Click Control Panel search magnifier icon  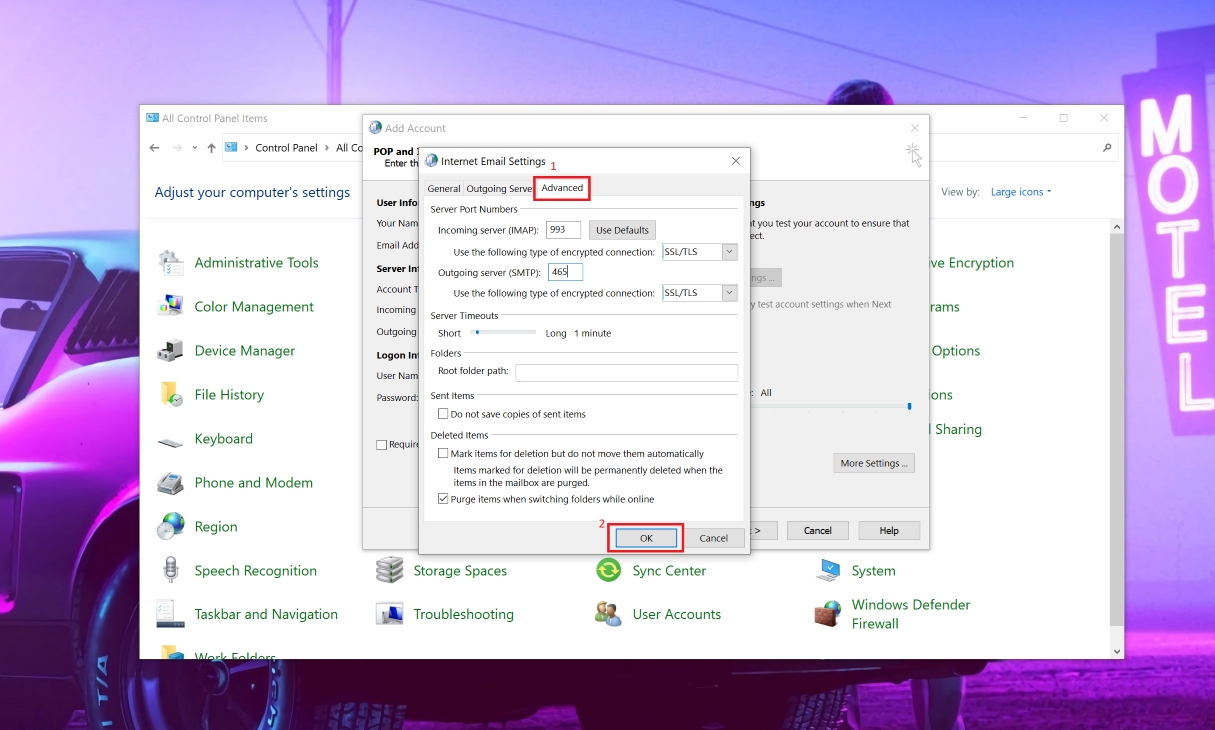pyautogui.click(x=1107, y=148)
